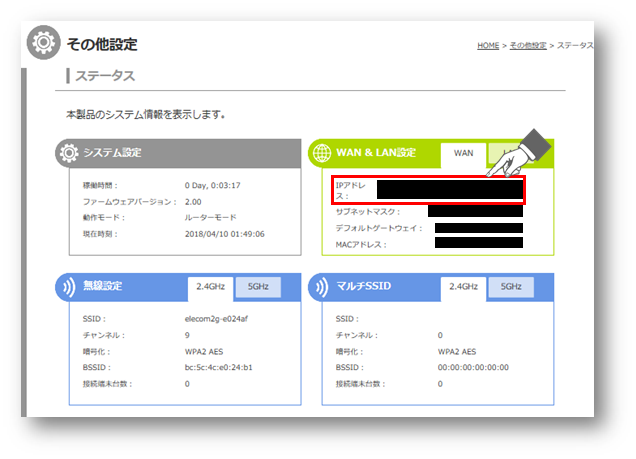The image size is (636, 459).
Task: Click the BSSID value bc:5c:4c:e0:24:b1
Action: [x=219, y=367]
